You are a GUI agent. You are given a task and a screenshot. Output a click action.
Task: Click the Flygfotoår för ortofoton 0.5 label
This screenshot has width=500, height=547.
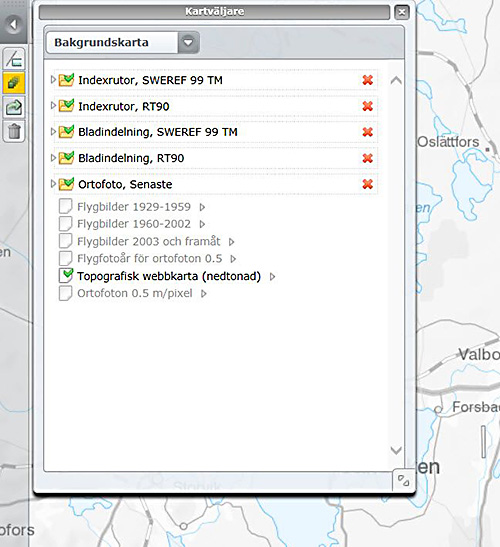click(x=150, y=258)
